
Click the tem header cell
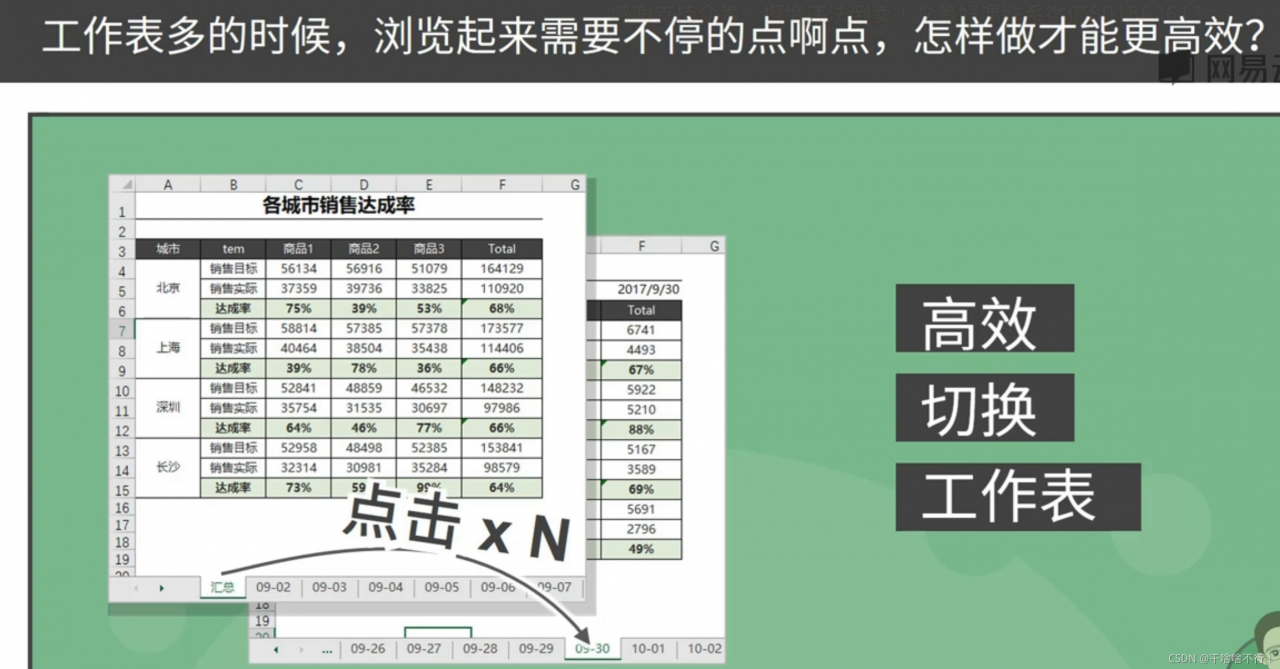pos(233,249)
